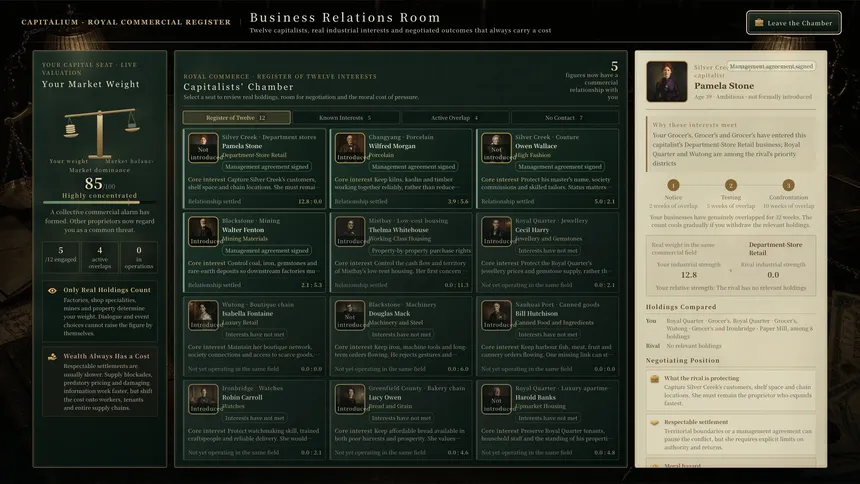Click the icon beside What the rival is protecting
Image resolution: width=860 pixels, height=484 pixels.
click(x=654, y=379)
